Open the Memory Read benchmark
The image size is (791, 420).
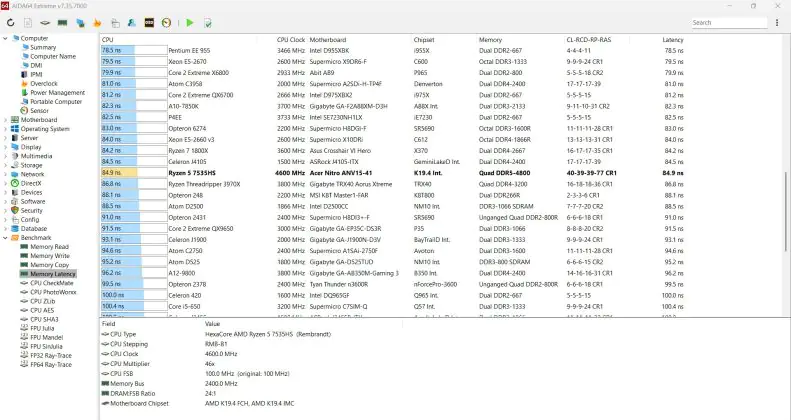click(49, 247)
